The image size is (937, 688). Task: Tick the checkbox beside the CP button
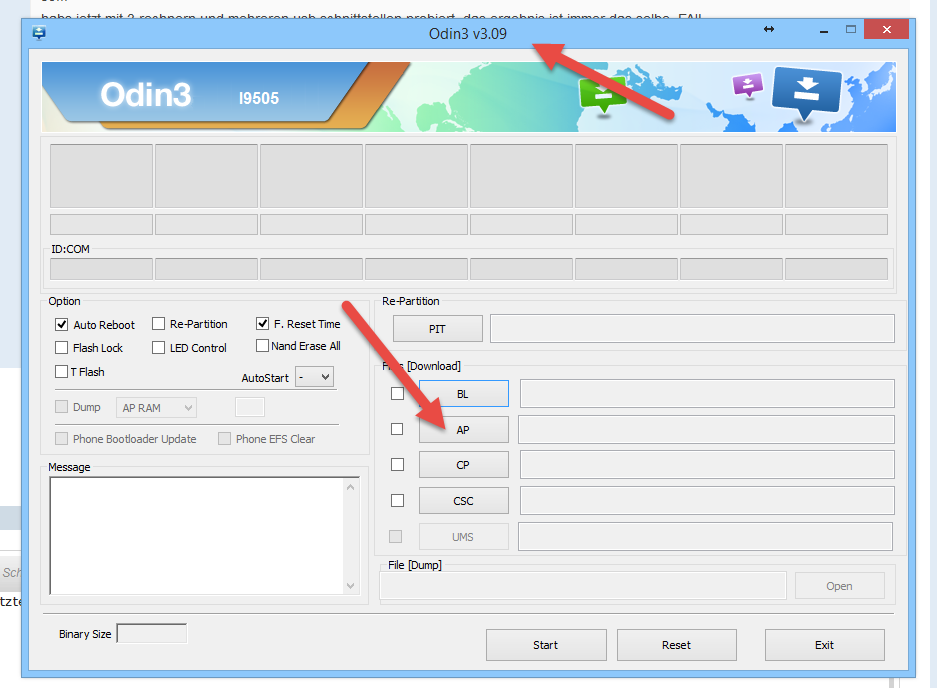coord(397,464)
